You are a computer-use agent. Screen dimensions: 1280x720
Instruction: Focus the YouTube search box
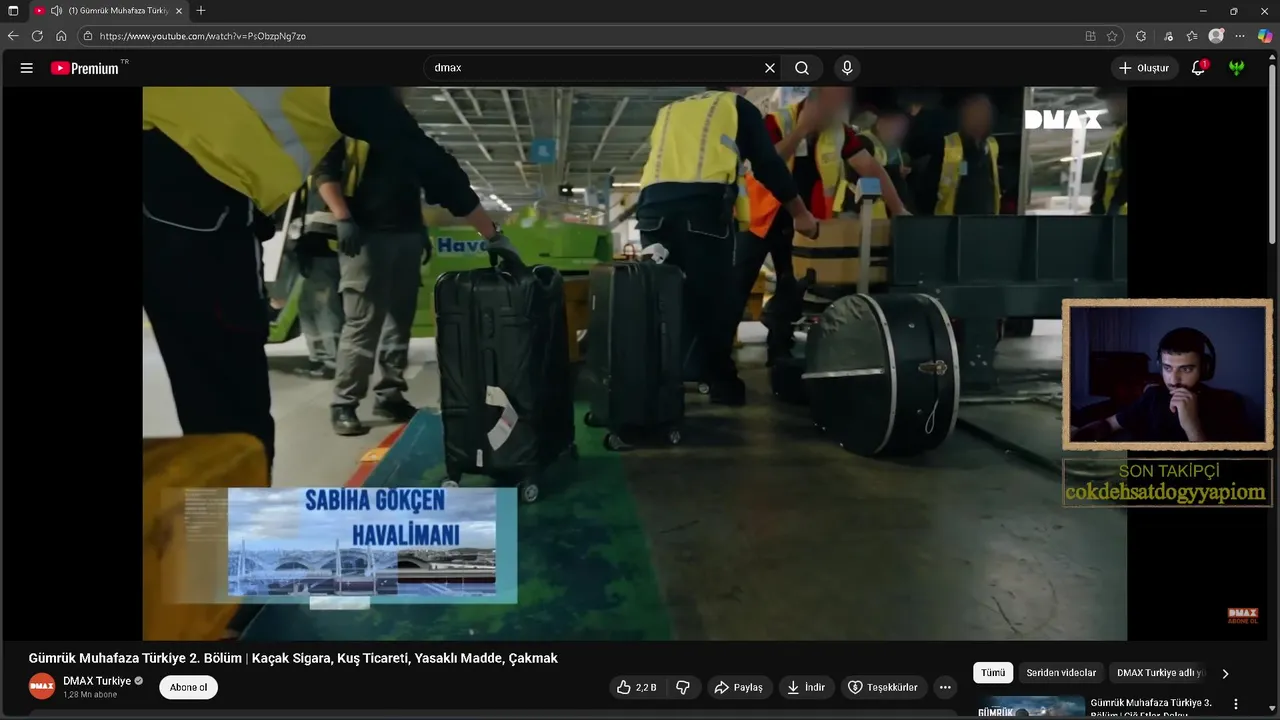pyautogui.click(x=595, y=68)
